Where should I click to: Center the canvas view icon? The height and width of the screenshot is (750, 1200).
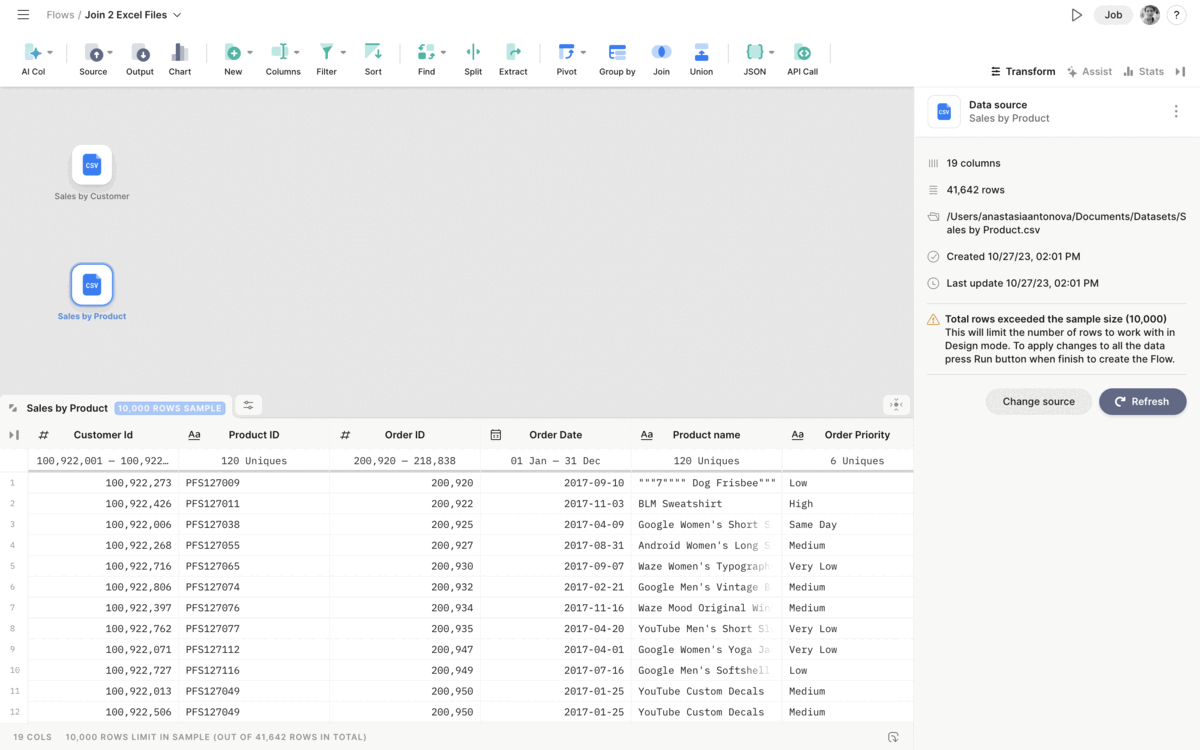896,405
